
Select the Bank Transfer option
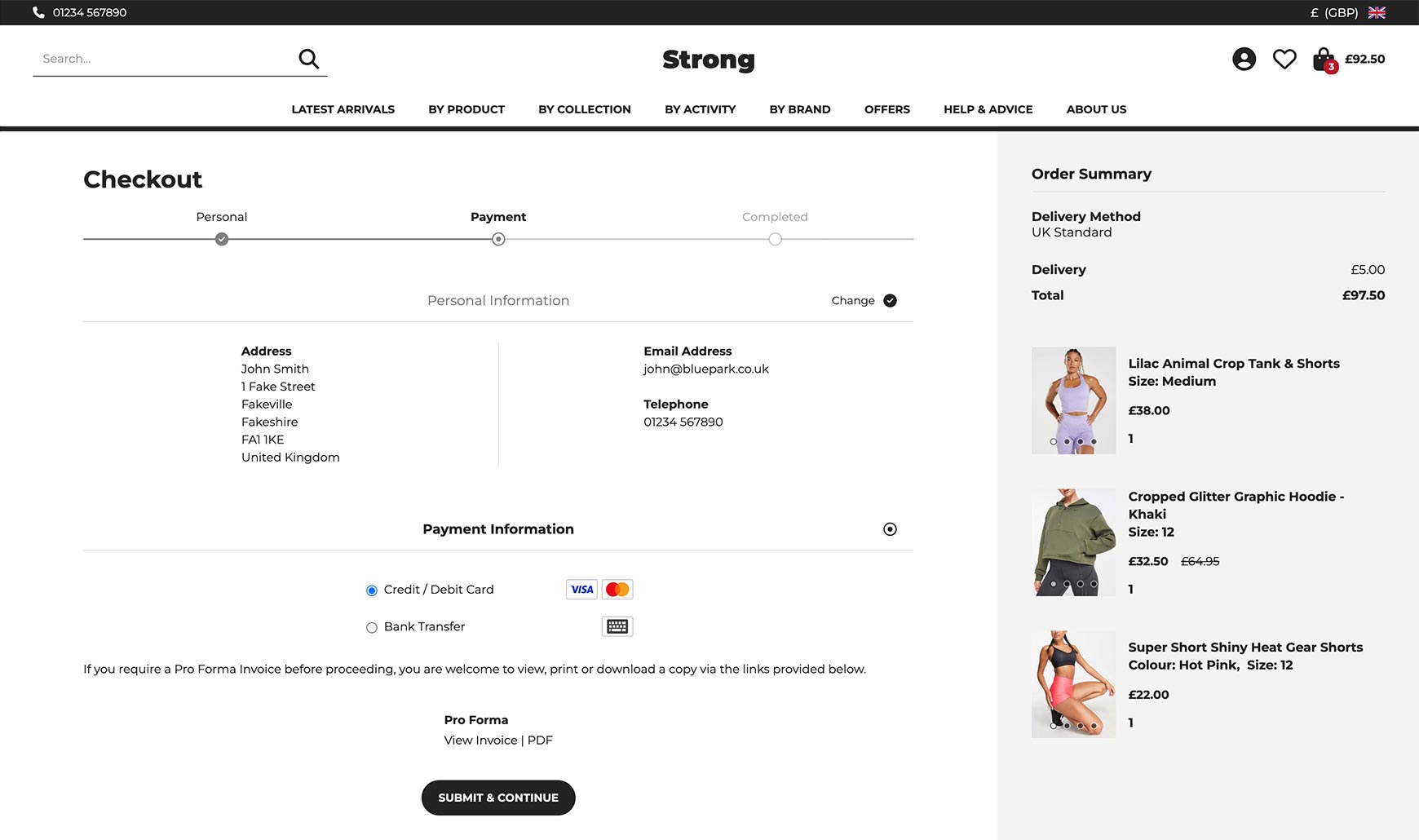[372, 627]
